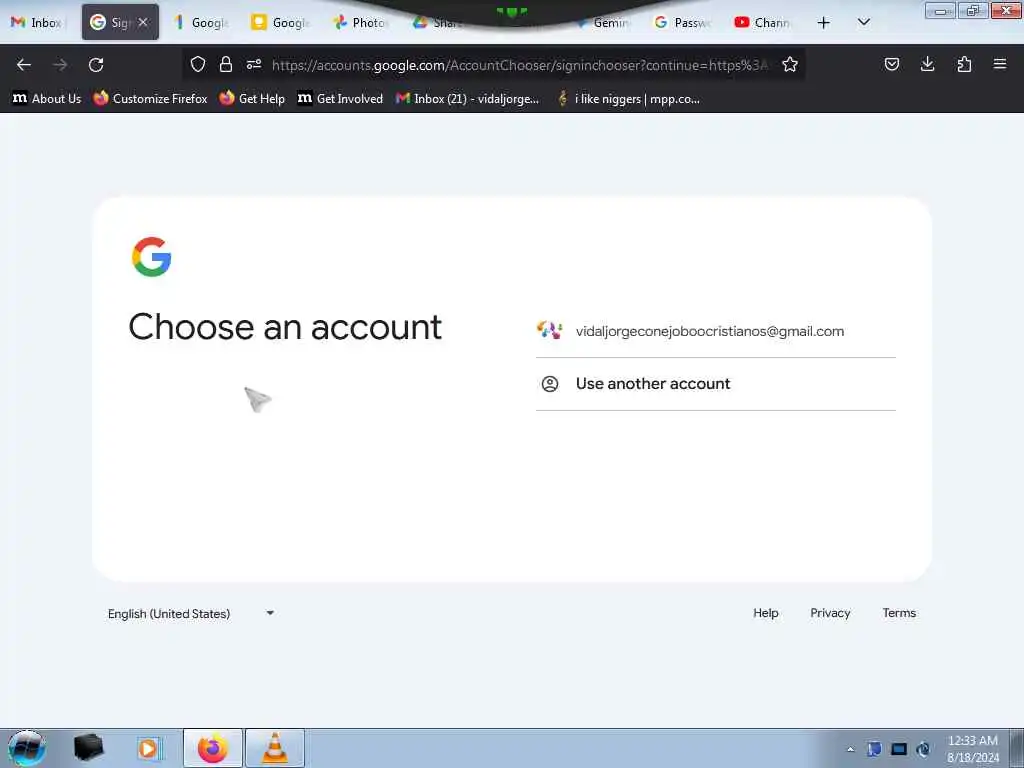The width and height of the screenshot is (1024, 768).
Task: Select Use another account
Action: pos(716,384)
